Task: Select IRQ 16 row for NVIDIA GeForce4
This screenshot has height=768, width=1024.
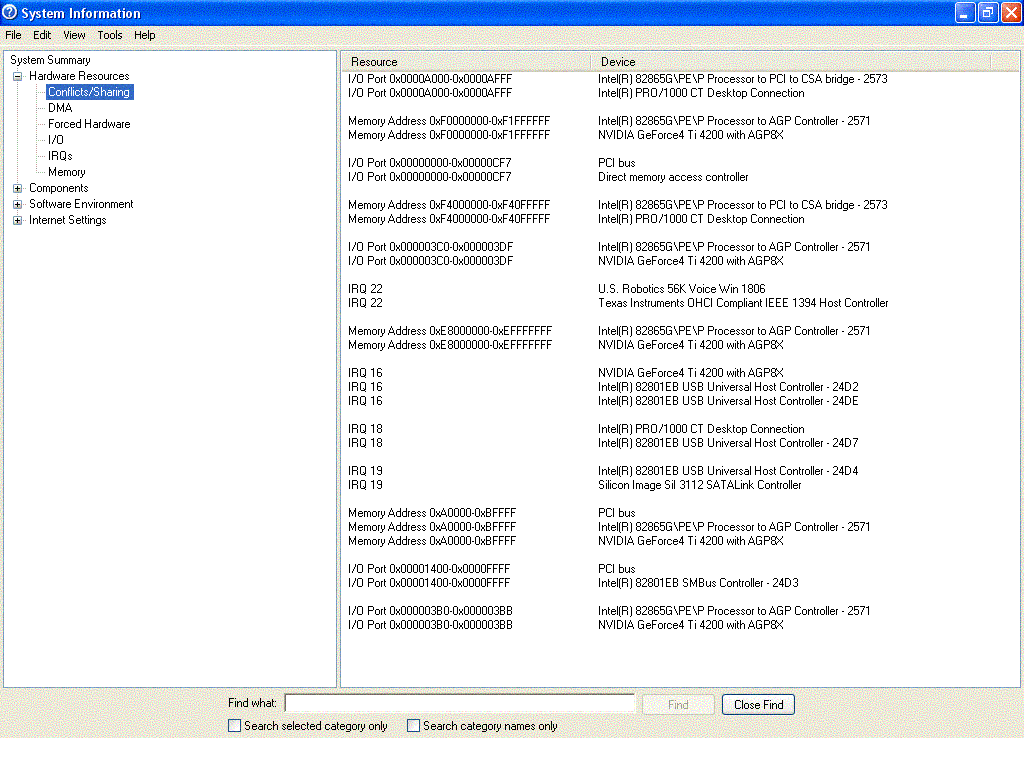Action: coord(365,374)
